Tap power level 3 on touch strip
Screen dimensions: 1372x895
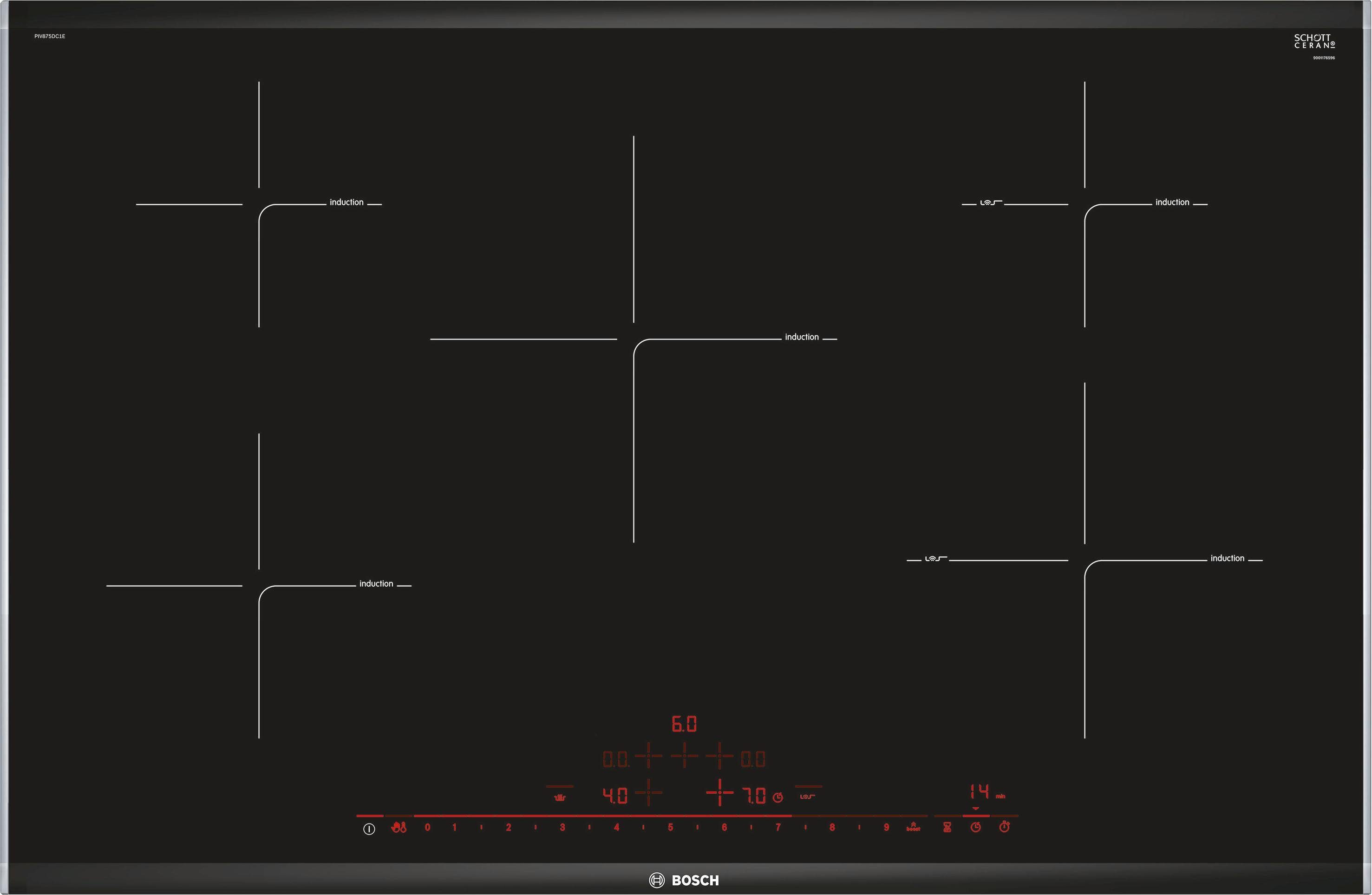click(x=562, y=828)
